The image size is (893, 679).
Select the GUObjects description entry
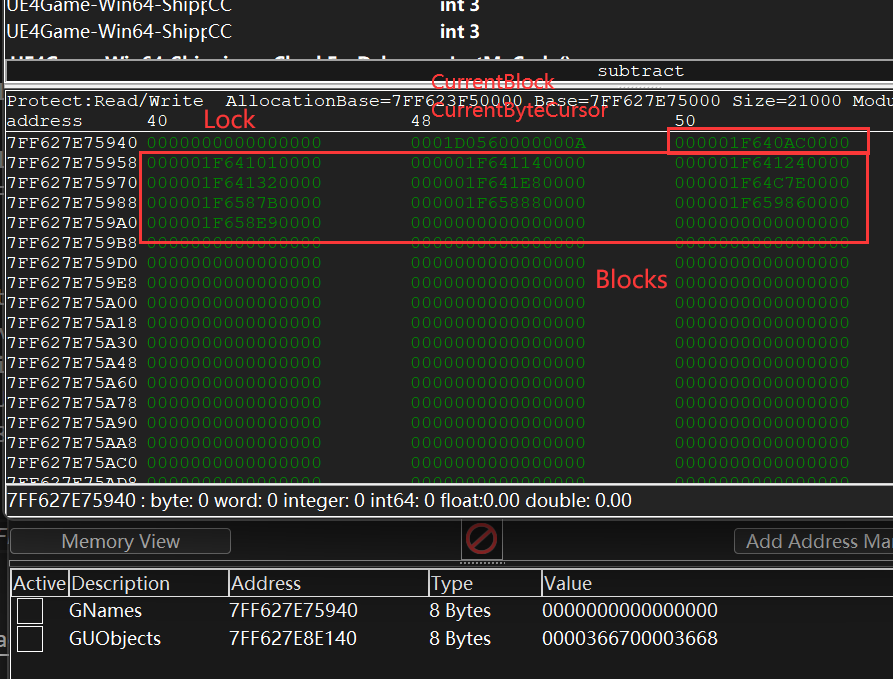point(115,638)
